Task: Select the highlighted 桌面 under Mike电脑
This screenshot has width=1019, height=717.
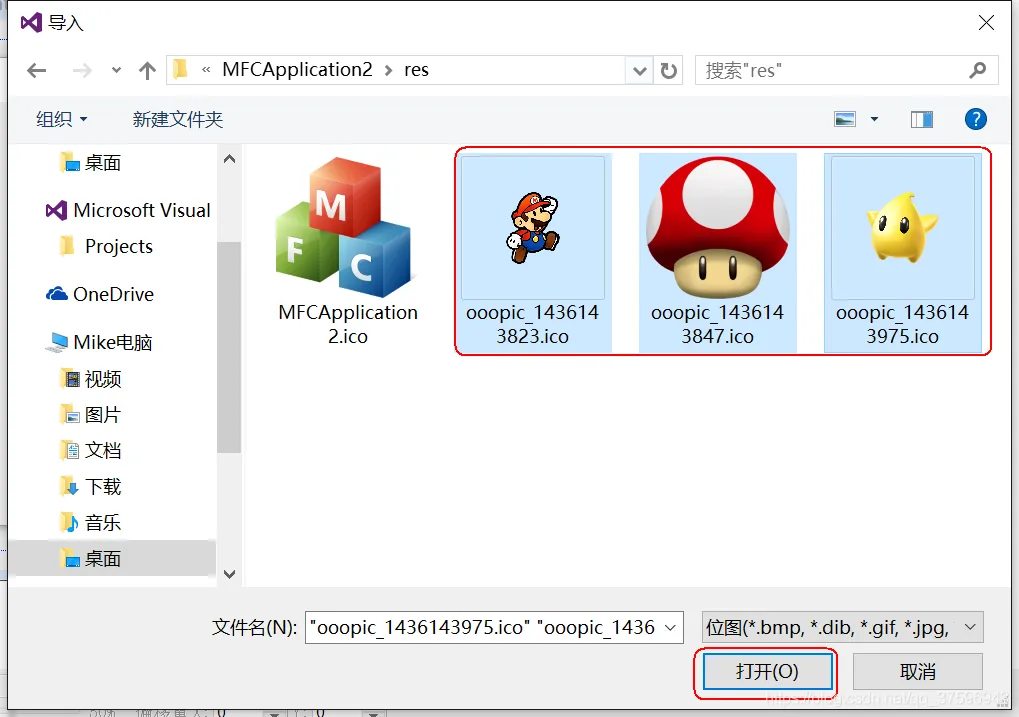Action: click(x=112, y=558)
